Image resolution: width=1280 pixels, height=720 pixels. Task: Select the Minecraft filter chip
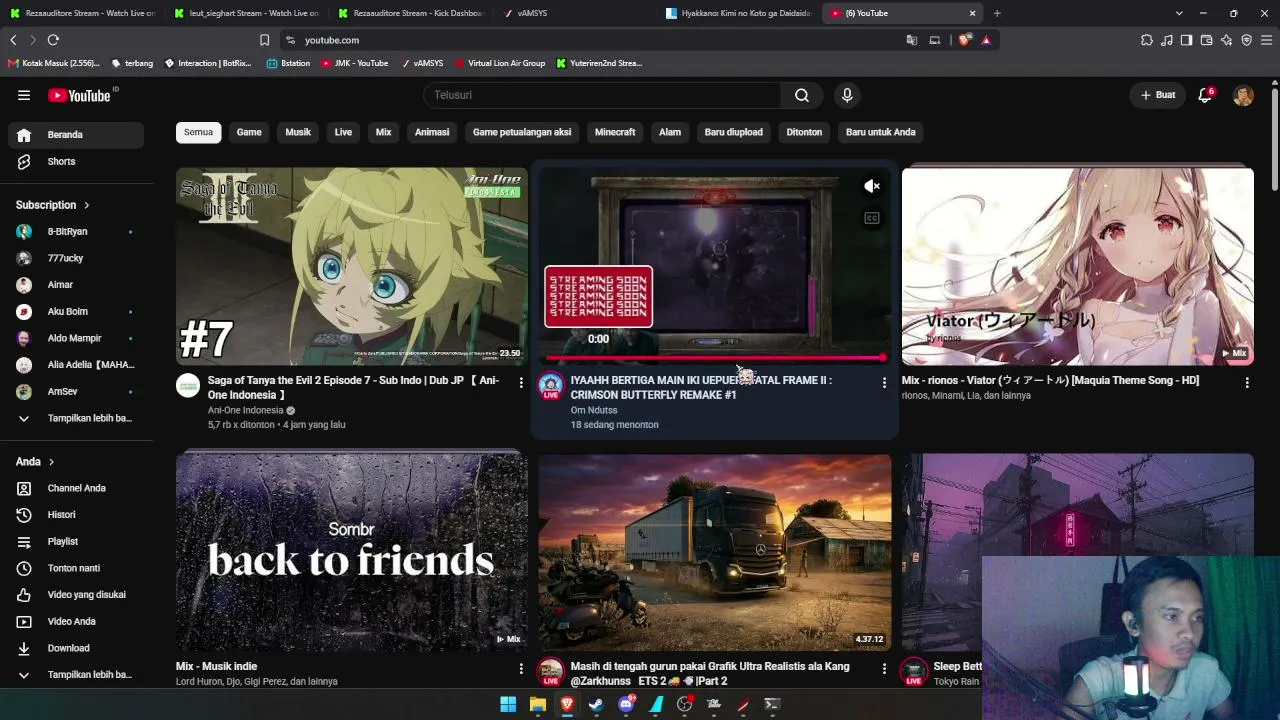(615, 132)
